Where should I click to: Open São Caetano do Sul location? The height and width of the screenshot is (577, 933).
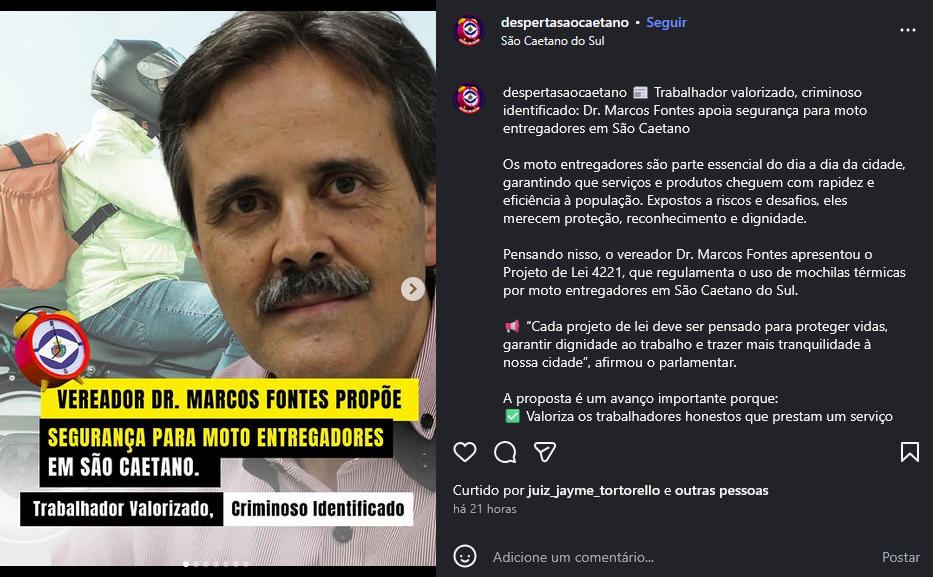[x=552, y=41]
